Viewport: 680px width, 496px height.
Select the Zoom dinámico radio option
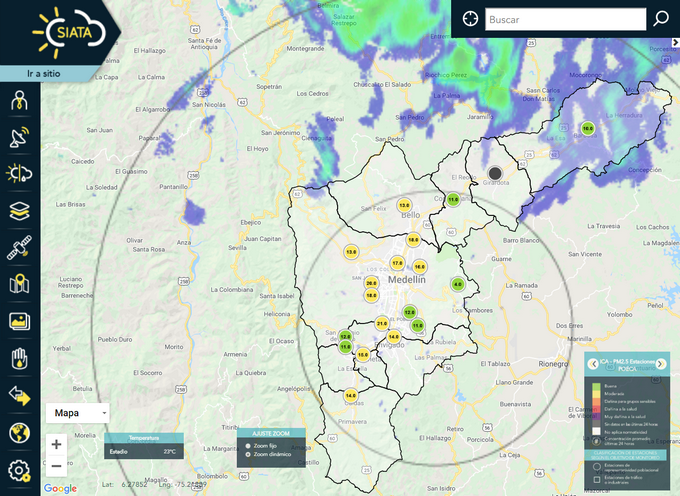[x=247, y=454]
